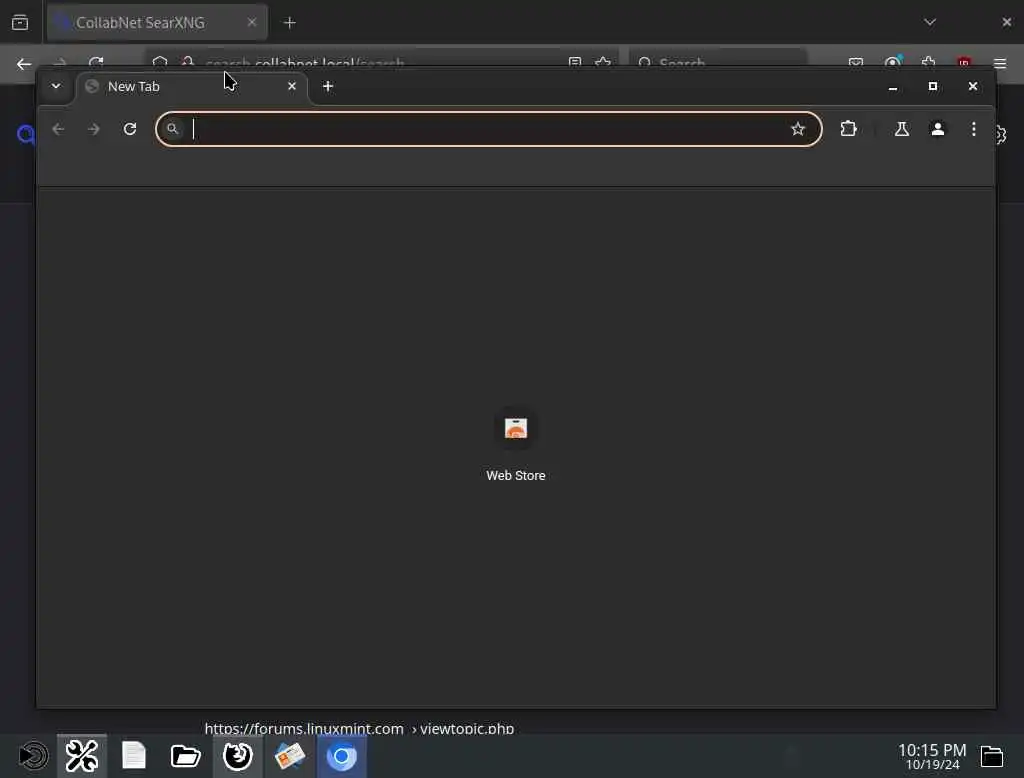This screenshot has height=778, width=1024.
Task: Open the system tools taskbar icon
Action: pos(82,756)
